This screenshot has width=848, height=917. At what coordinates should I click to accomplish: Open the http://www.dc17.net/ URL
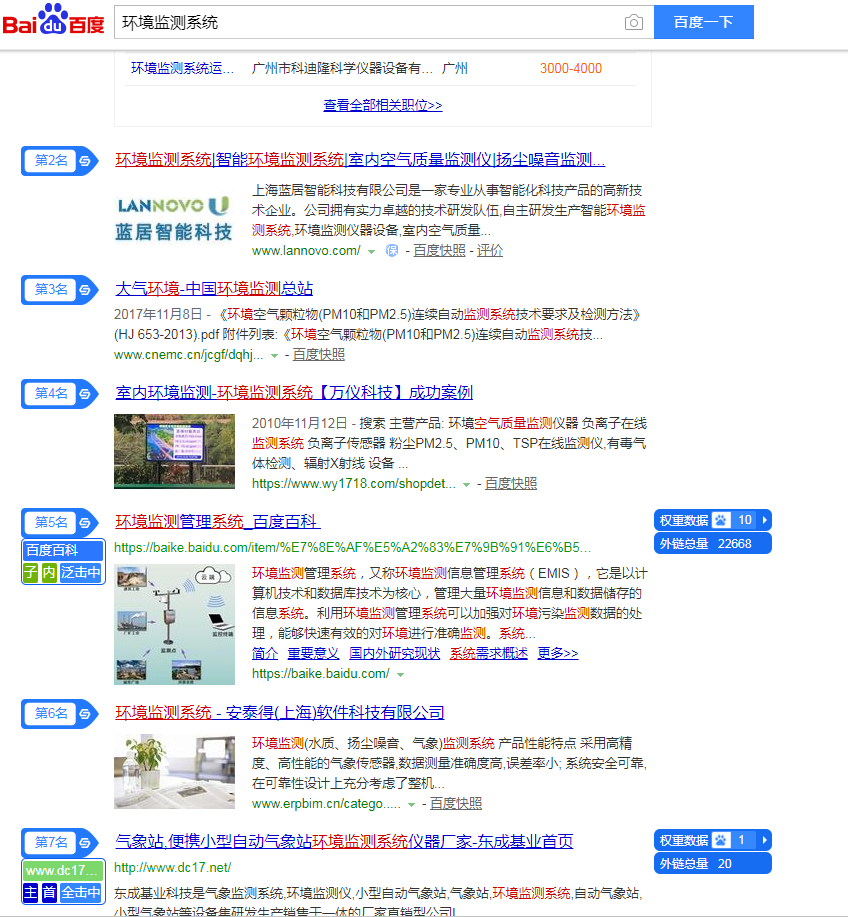pyautogui.click(x=173, y=868)
